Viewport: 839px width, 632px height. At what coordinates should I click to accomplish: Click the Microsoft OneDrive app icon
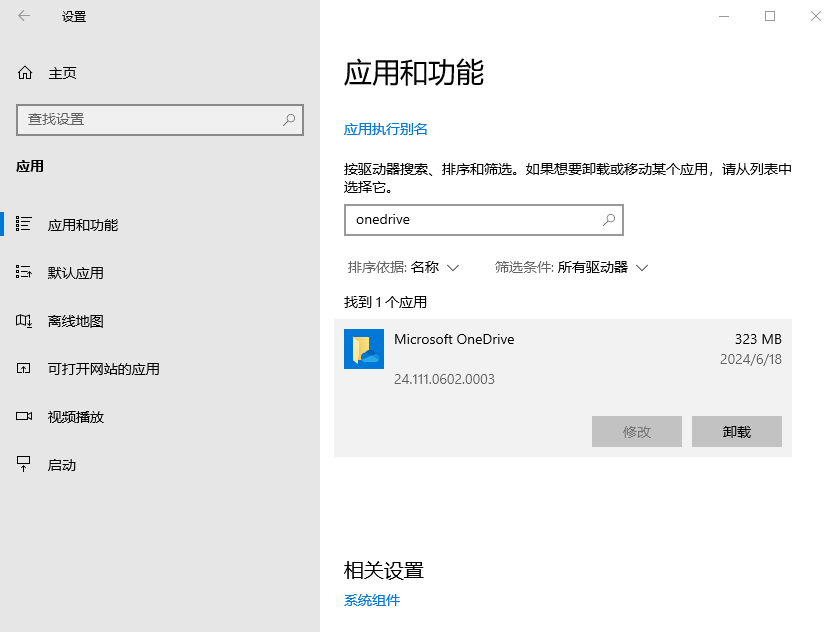363,349
